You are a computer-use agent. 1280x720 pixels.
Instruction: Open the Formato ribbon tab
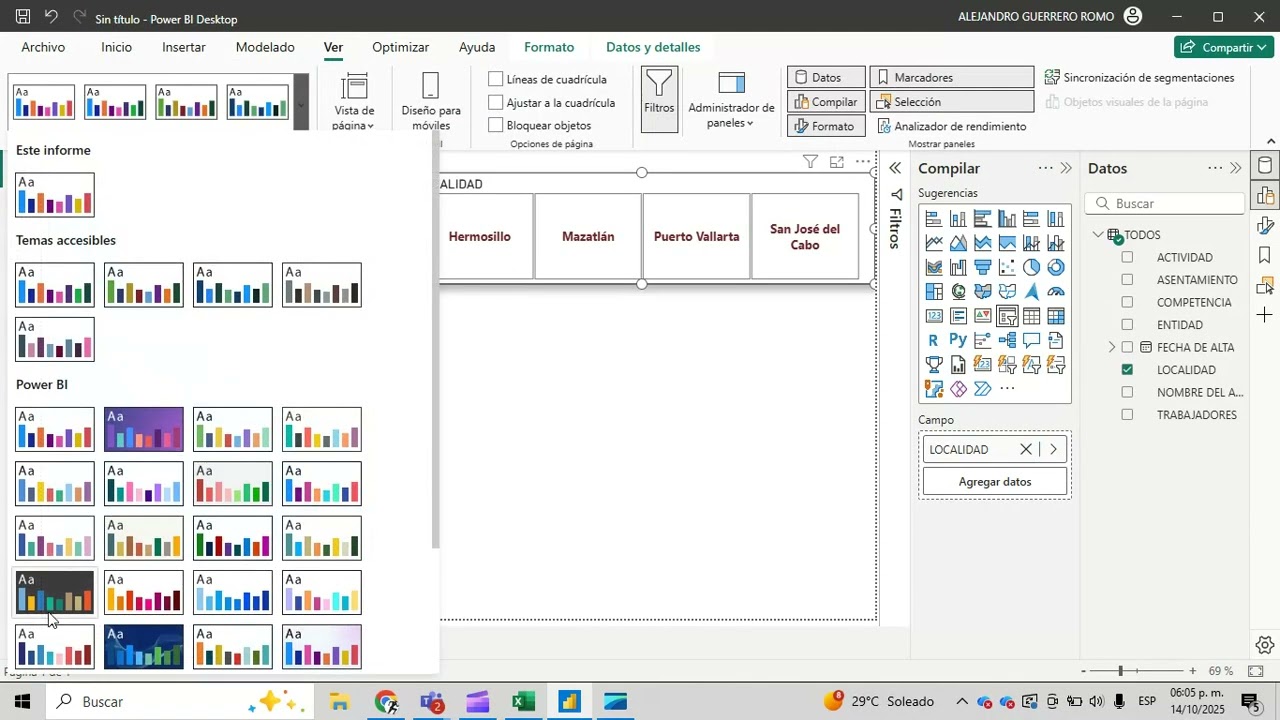pyautogui.click(x=549, y=47)
